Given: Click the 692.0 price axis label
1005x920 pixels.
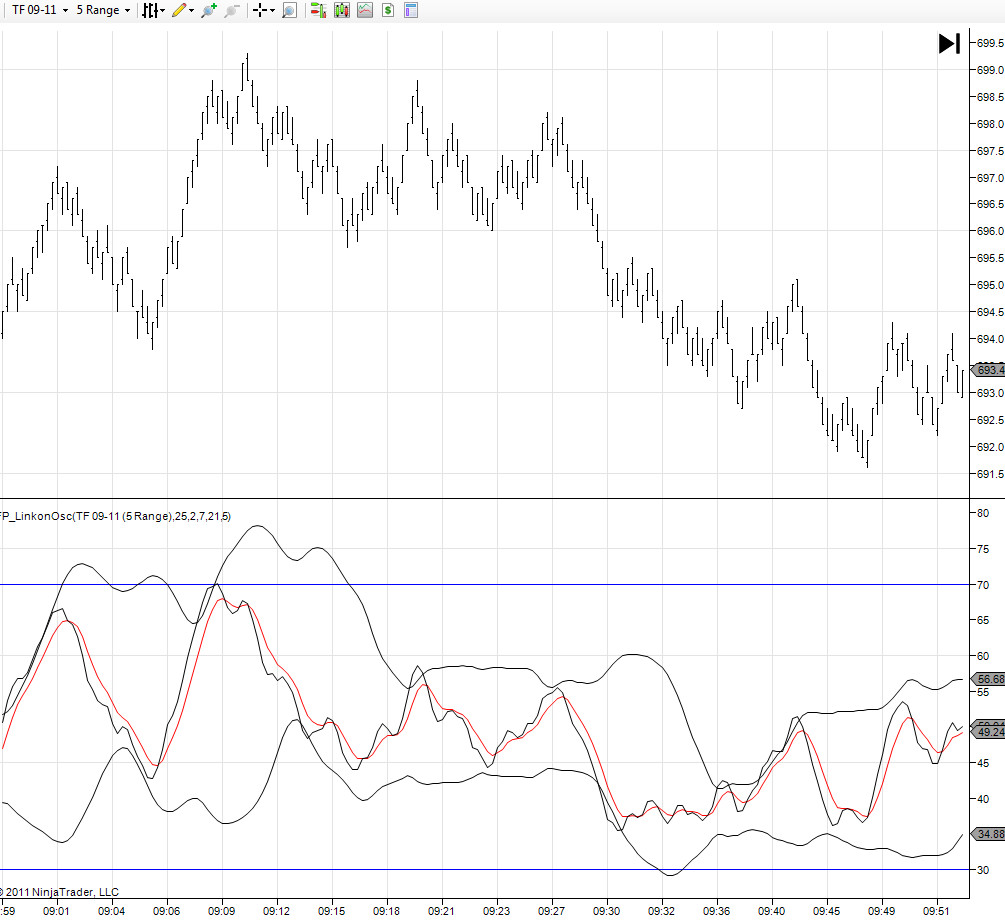Looking at the screenshot, I should pyautogui.click(x=990, y=447).
